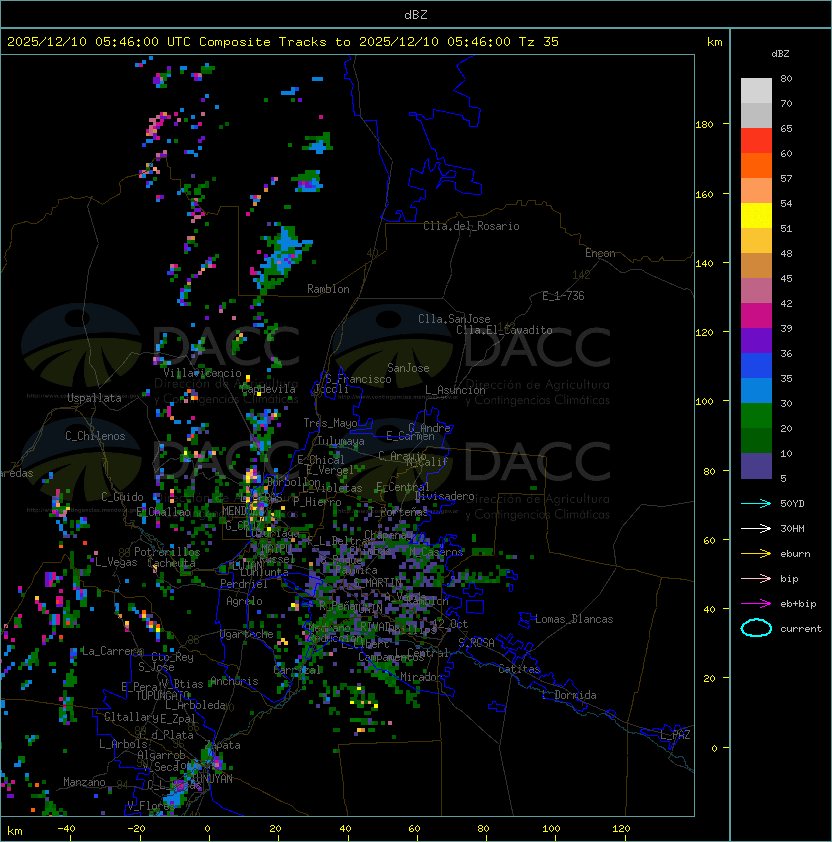Pick the 5 dBZ slate purple swatch
This screenshot has height=842, width=832.
click(756, 466)
